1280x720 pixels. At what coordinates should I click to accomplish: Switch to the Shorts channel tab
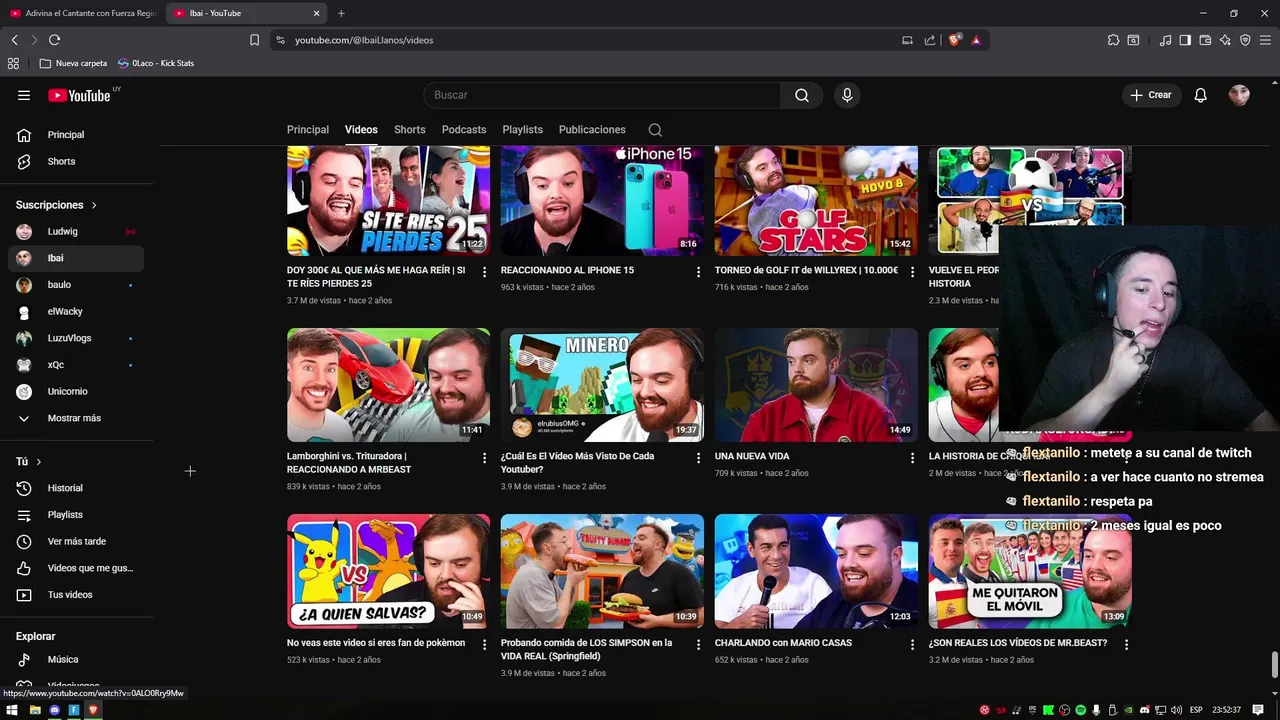coord(409,130)
